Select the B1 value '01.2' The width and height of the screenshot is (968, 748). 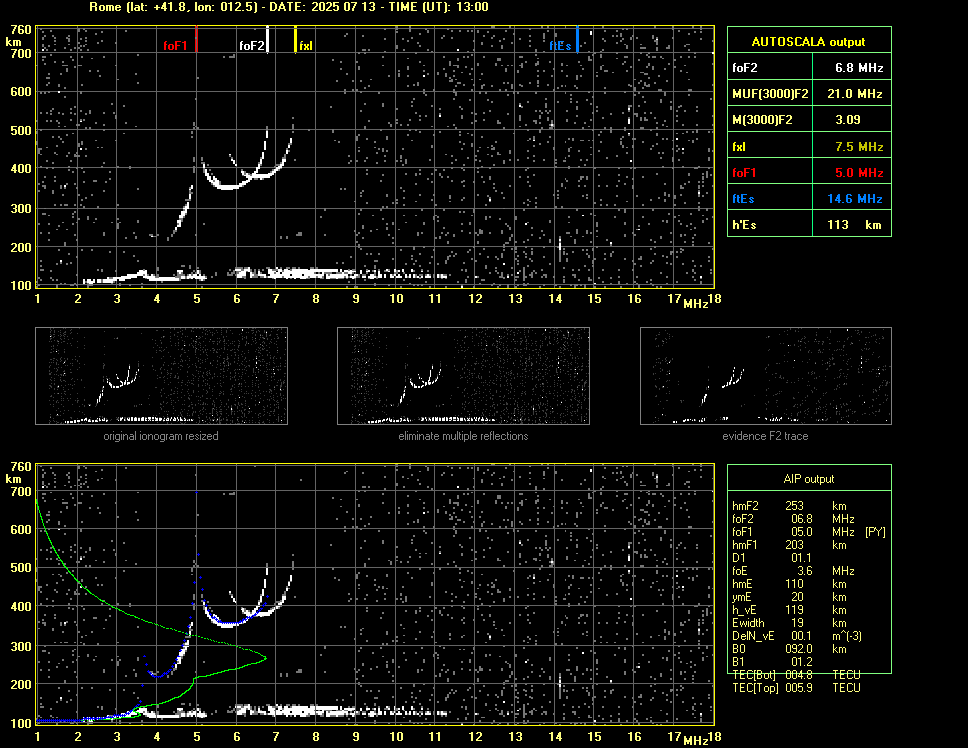802,662
